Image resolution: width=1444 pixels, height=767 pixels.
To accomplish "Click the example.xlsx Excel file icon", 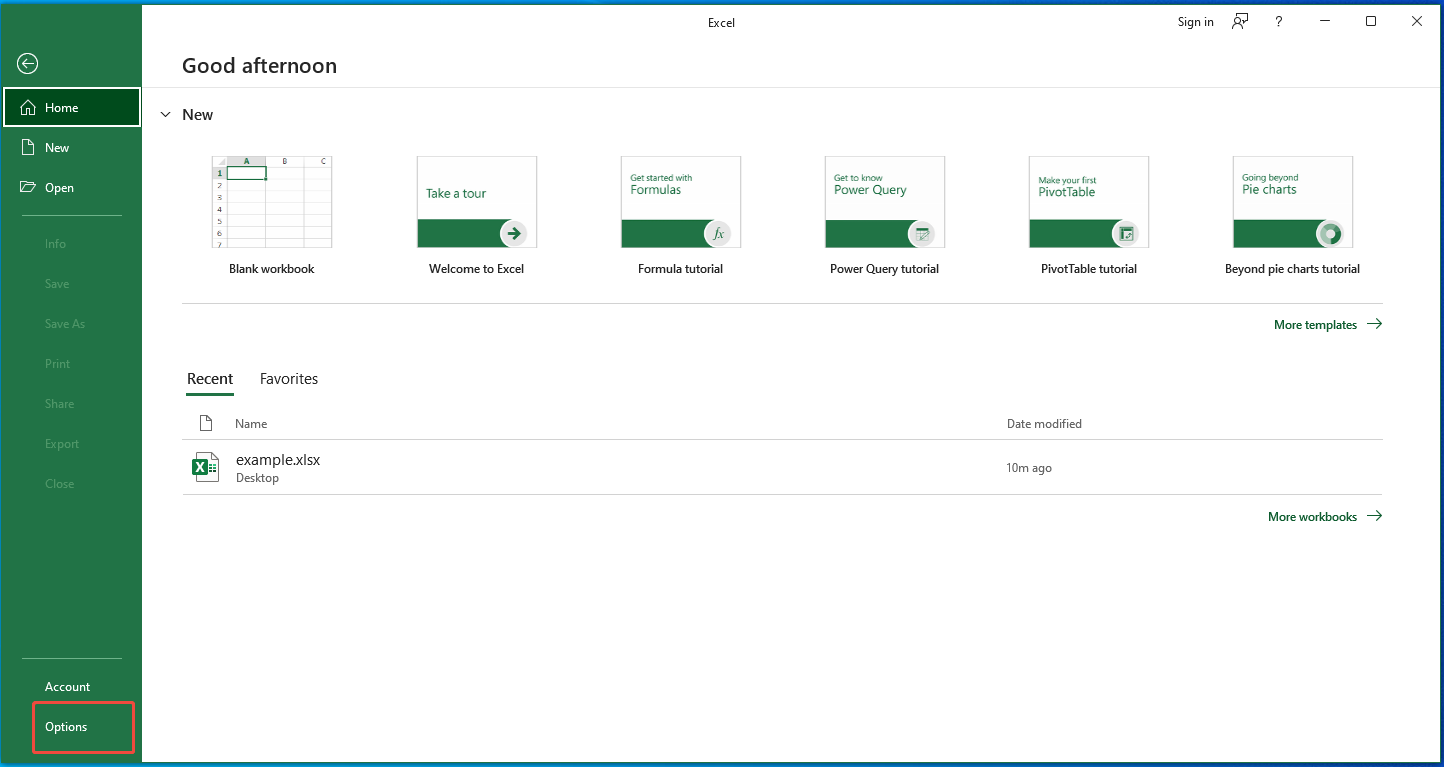I will tap(205, 467).
